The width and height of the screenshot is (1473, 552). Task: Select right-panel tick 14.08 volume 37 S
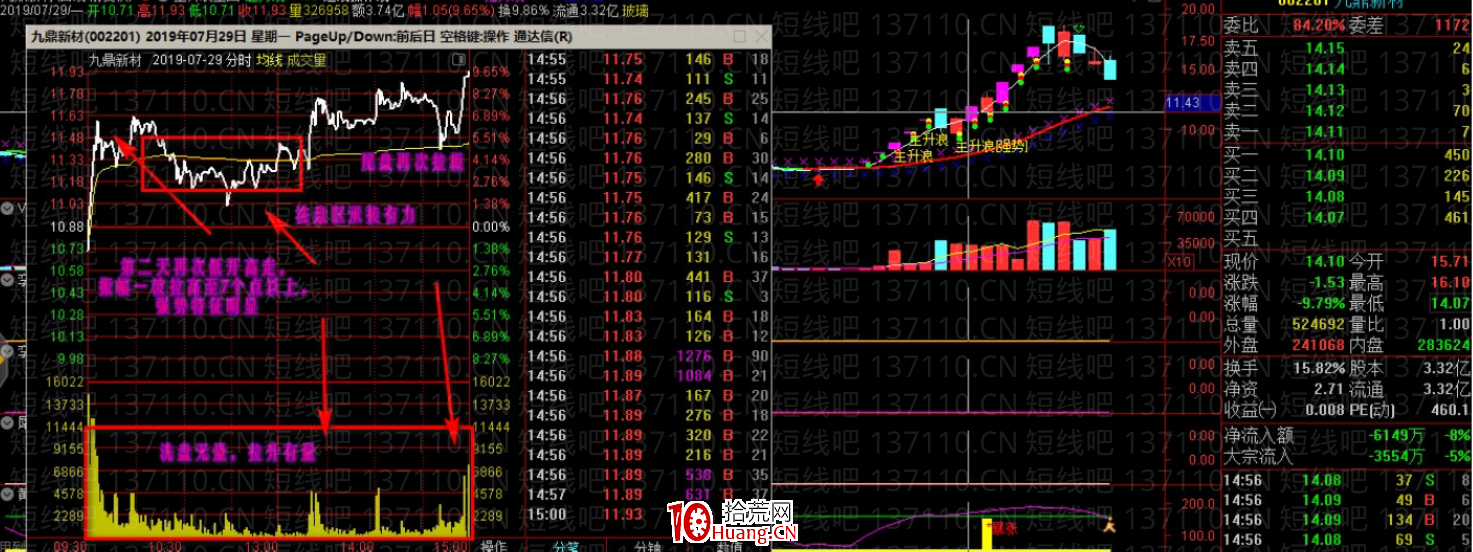[x=1347, y=479]
